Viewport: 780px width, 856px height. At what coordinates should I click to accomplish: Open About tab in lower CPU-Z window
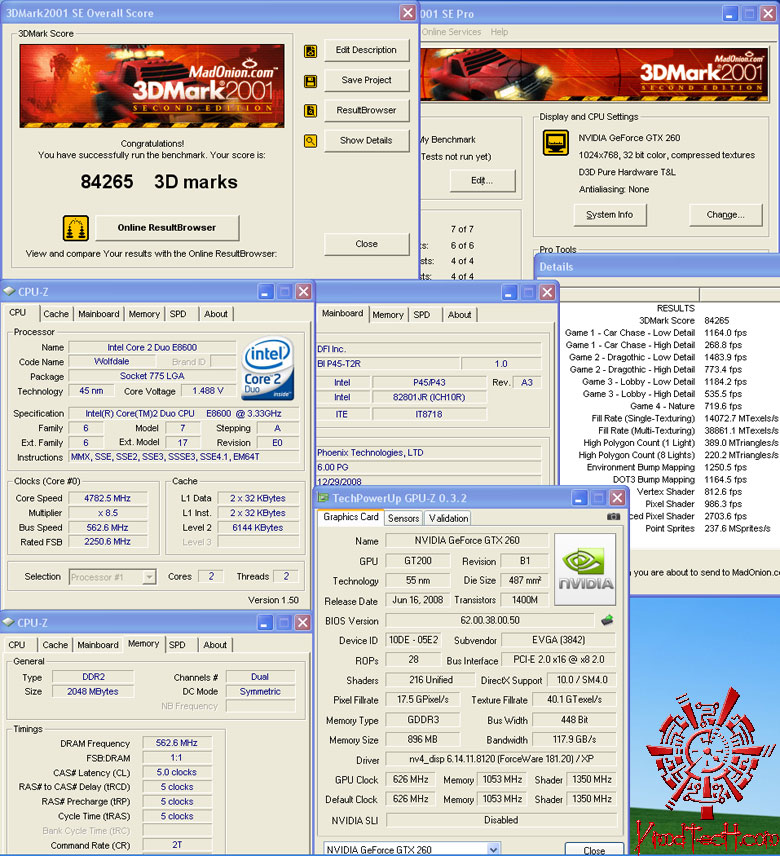point(215,645)
